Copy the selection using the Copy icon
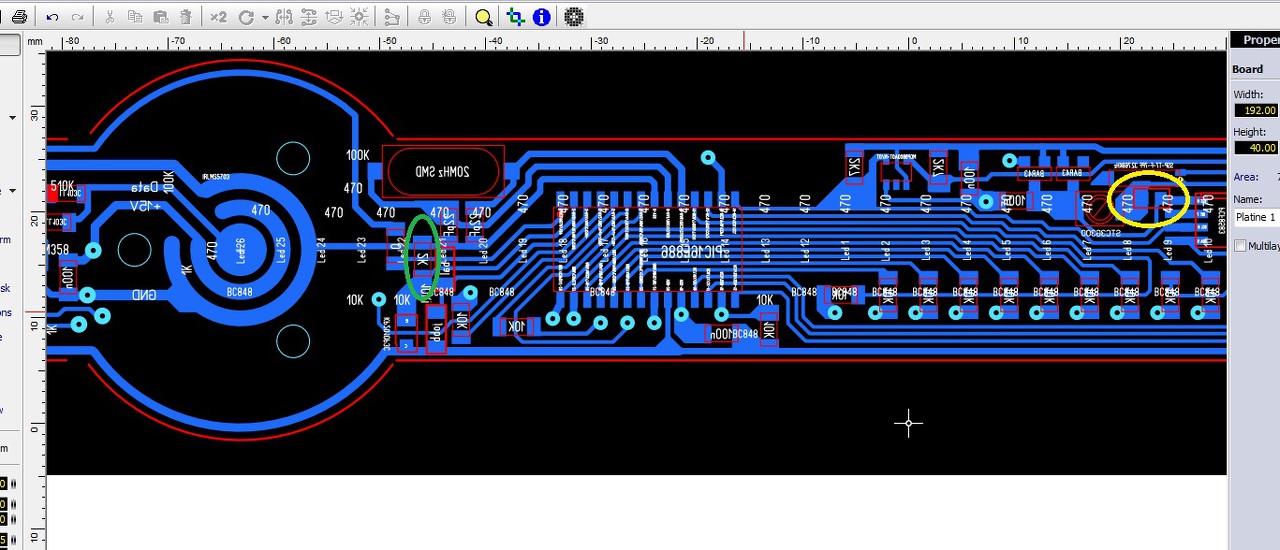The width and height of the screenshot is (1280, 550). click(x=135, y=17)
